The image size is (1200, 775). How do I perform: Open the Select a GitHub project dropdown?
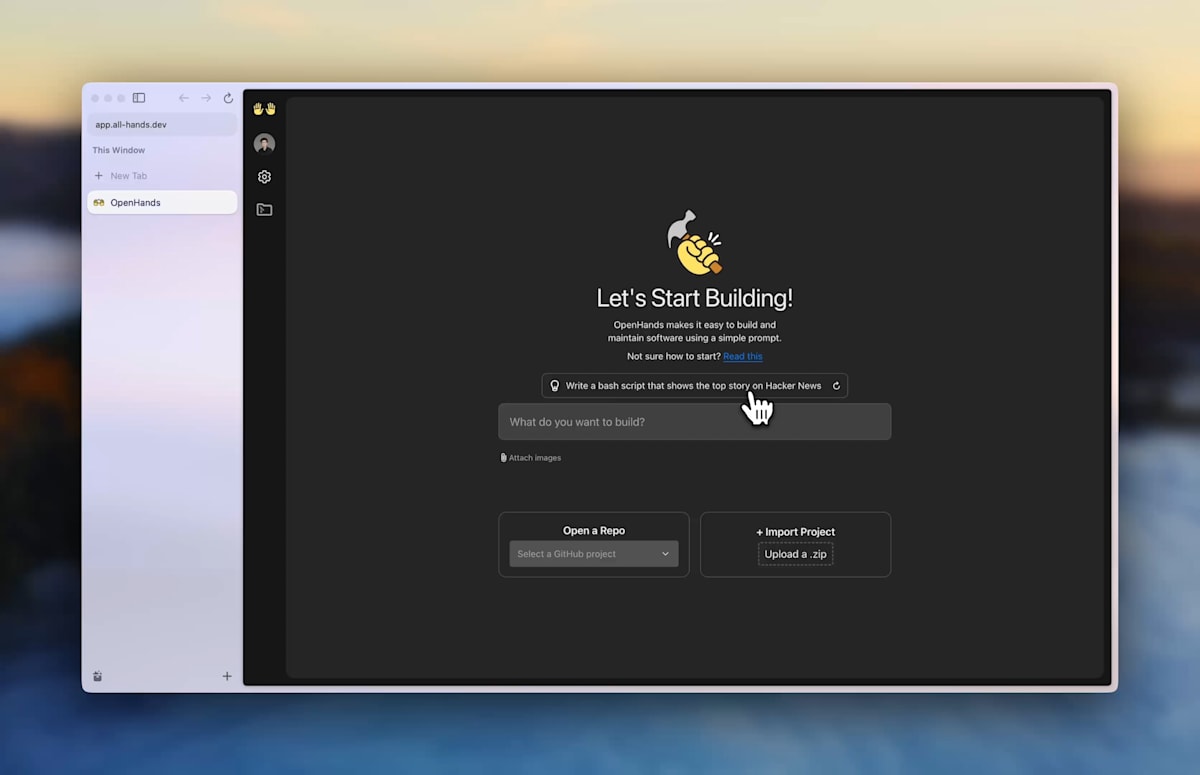(x=594, y=554)
